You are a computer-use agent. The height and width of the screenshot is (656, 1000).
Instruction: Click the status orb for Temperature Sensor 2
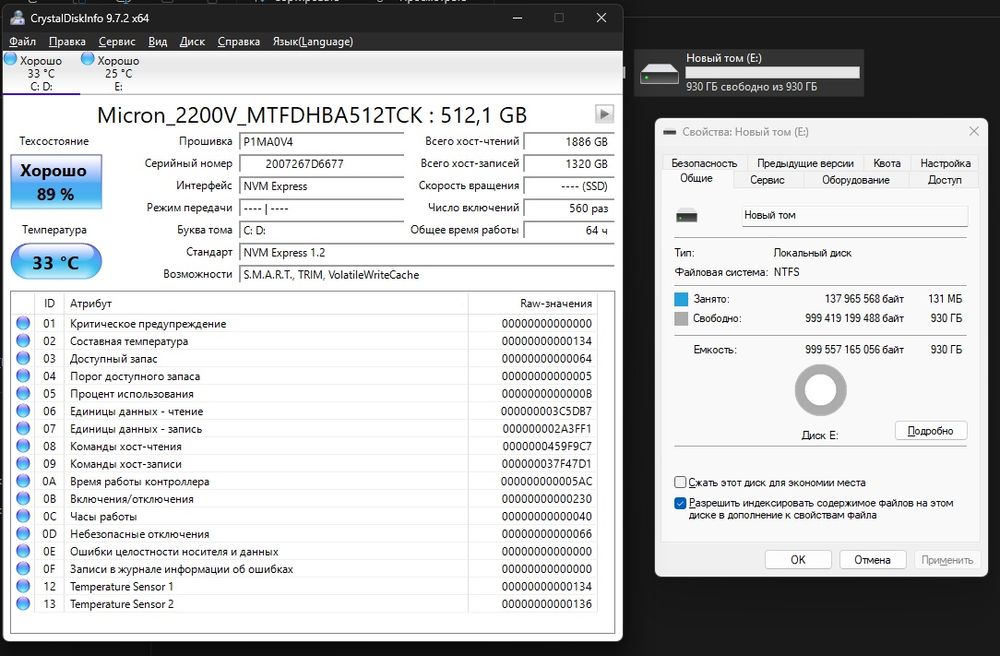[23, 604]
